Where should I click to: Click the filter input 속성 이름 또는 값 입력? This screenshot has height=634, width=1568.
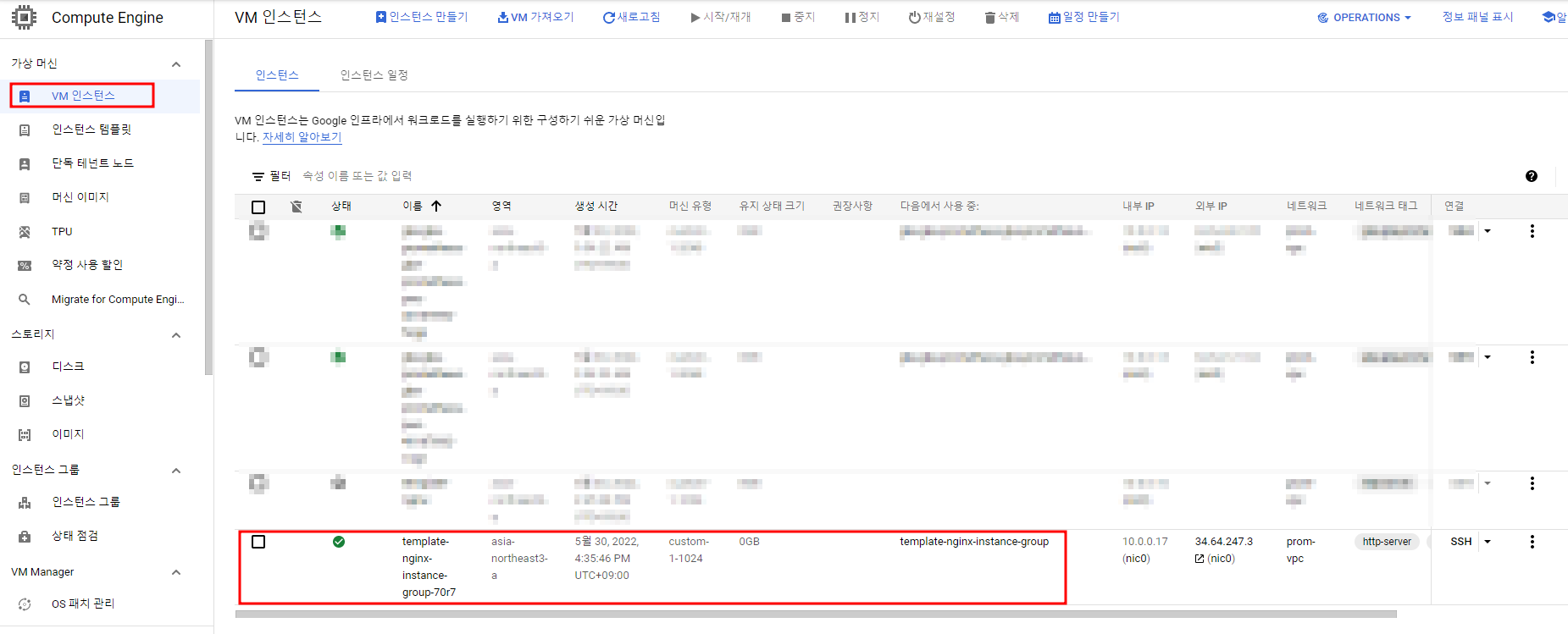[357, 176]
